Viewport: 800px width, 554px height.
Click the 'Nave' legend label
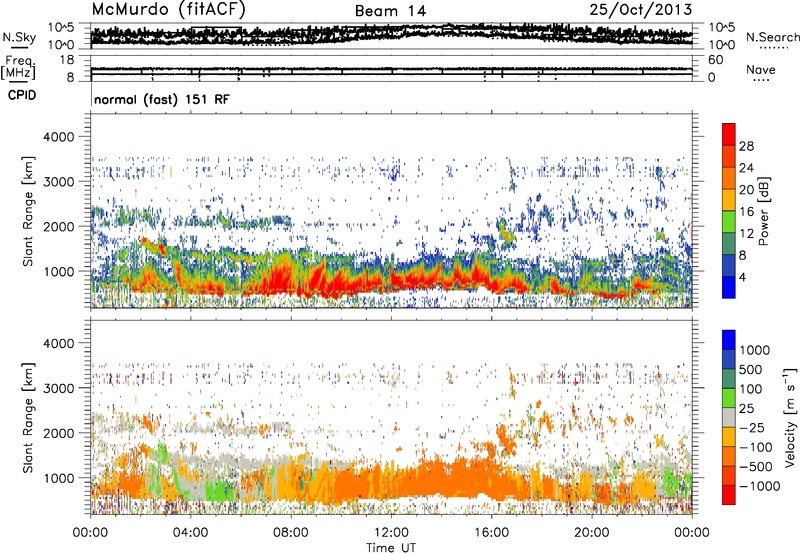click(761, 69)
